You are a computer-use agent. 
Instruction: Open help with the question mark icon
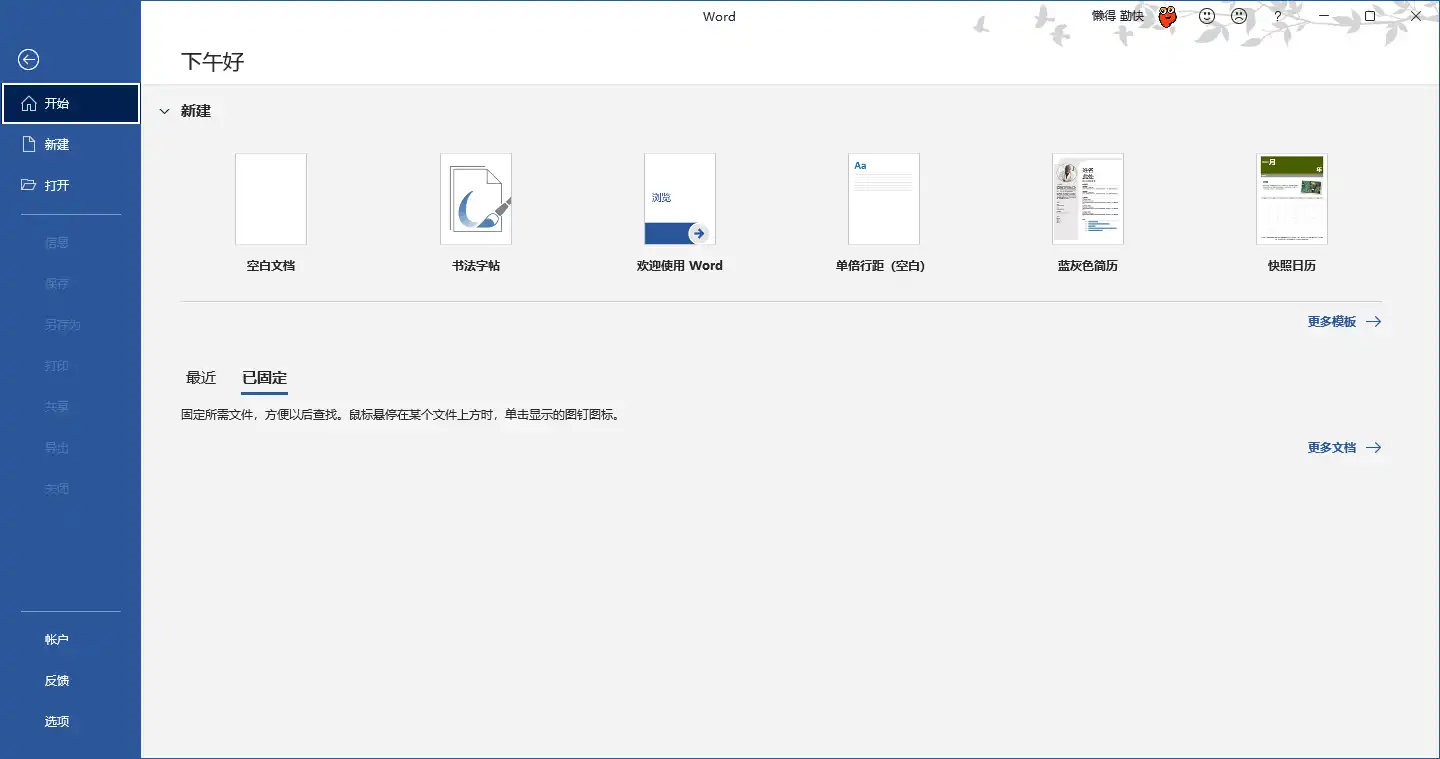tap(1278, 16)
